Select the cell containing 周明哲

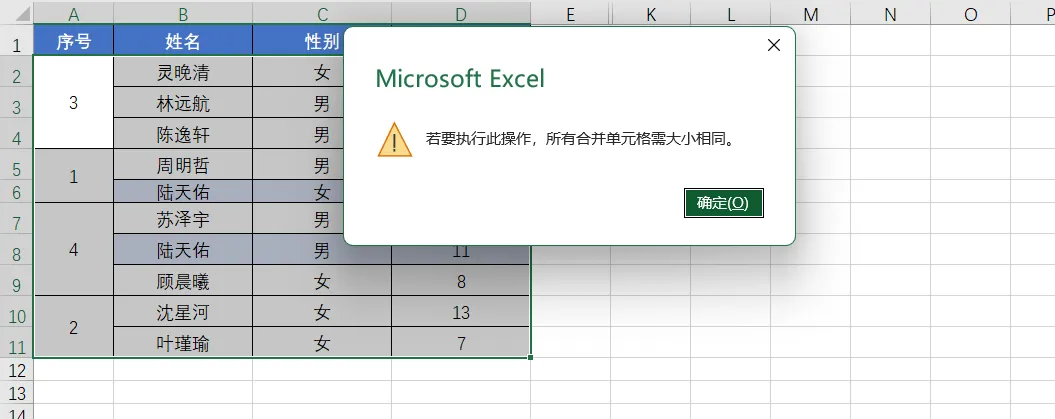(183, 164)
